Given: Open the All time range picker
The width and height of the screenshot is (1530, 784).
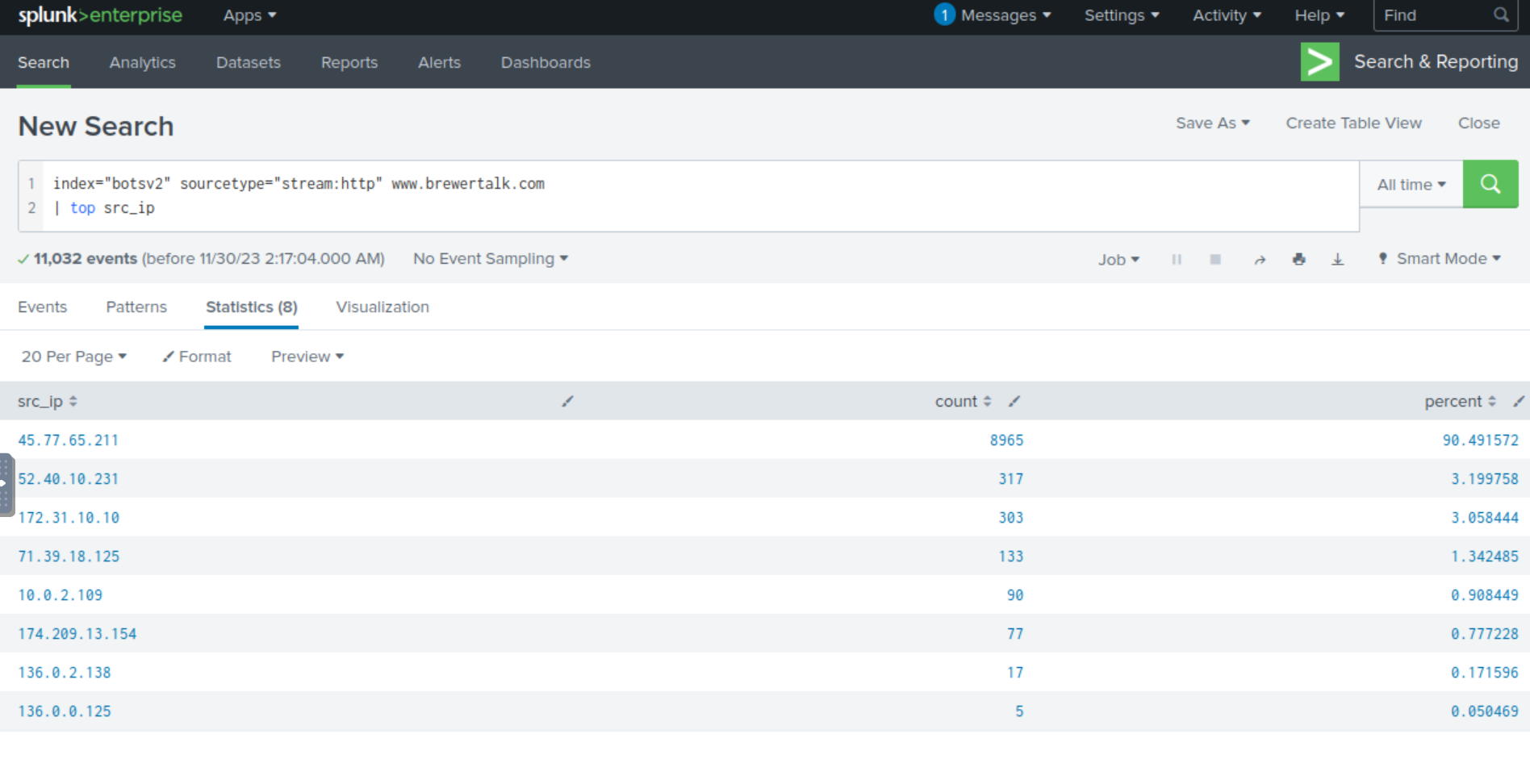Looking at the screenshot, I should click(1411, 185).
